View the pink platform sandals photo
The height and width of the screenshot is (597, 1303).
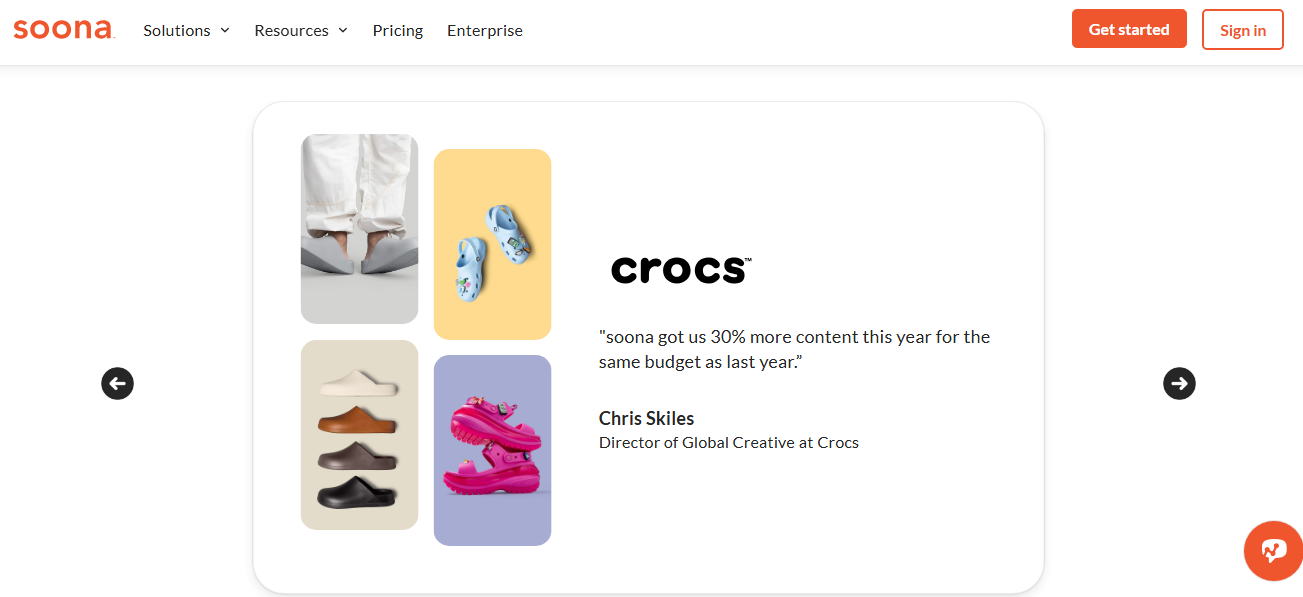pyautogui.click(x=492, y=450)
